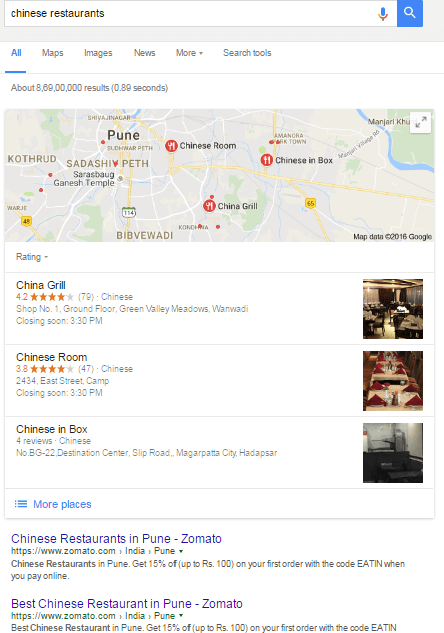Open first Zomato URL dropdown arrow
The width and height of the screenshot is (444, 633).
(181, 551)
